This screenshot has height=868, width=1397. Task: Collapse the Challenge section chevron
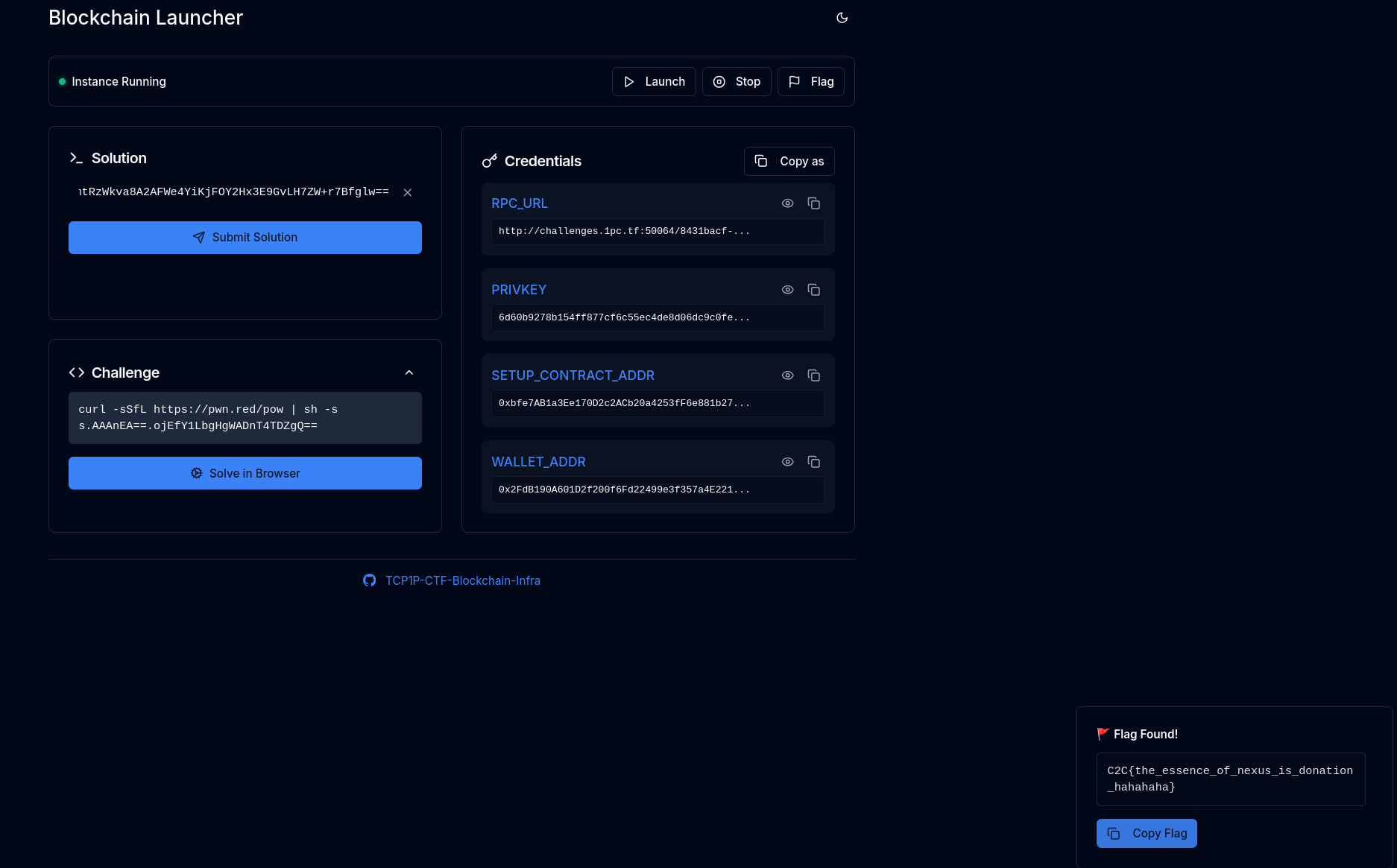click(409, 373)
